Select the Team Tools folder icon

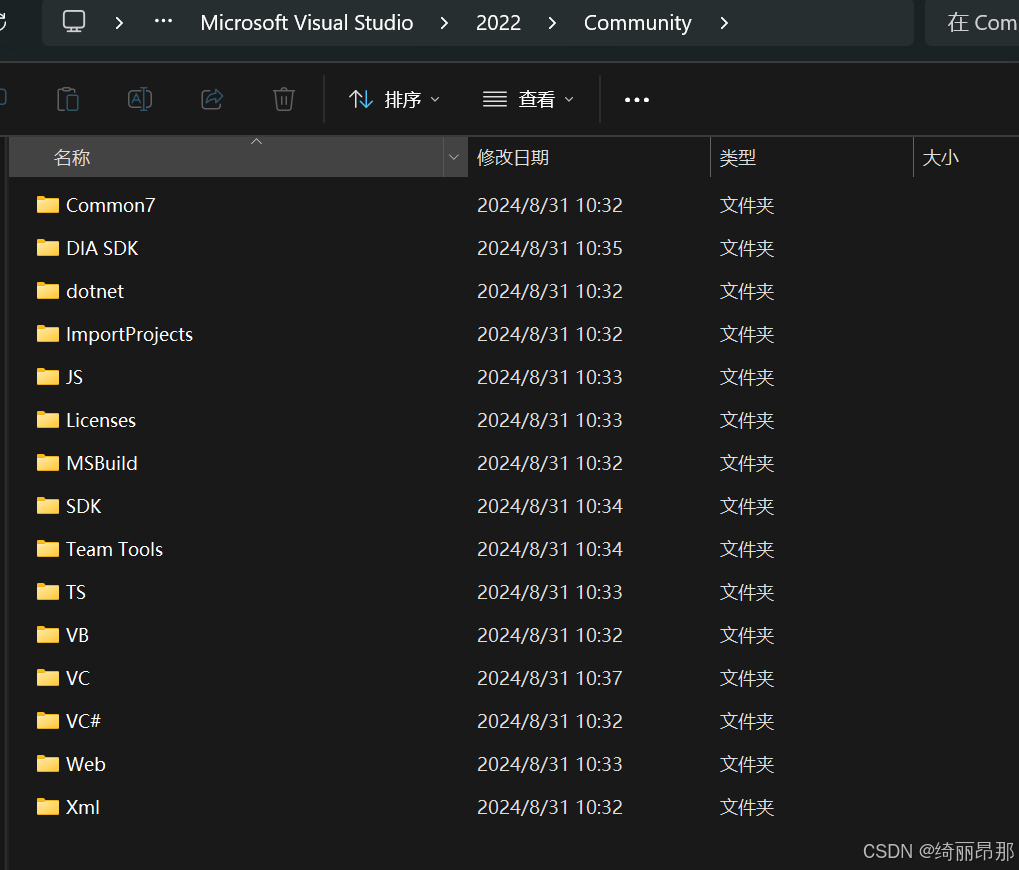pos(48,549)
